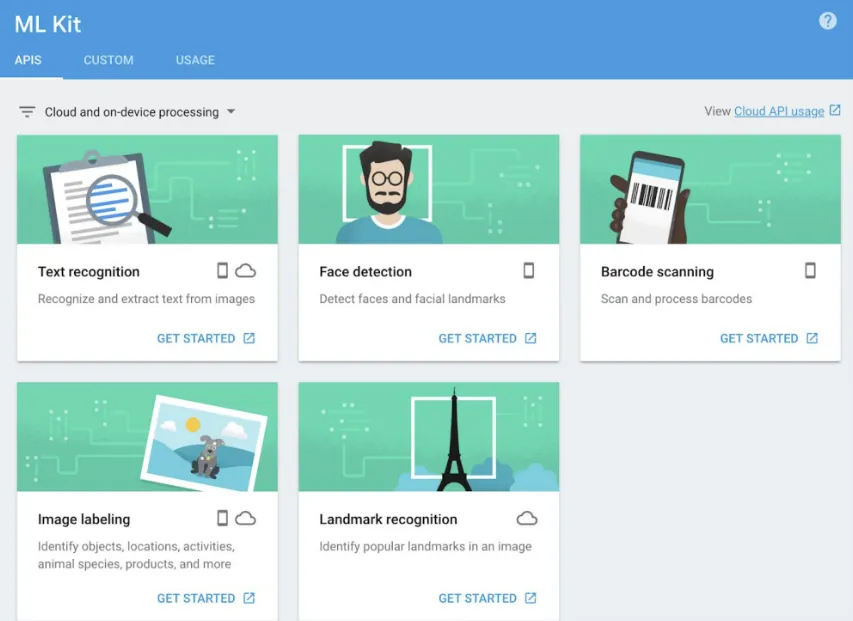Open the Cloud API usage link

pyautogui.click(x=779, y=111)
